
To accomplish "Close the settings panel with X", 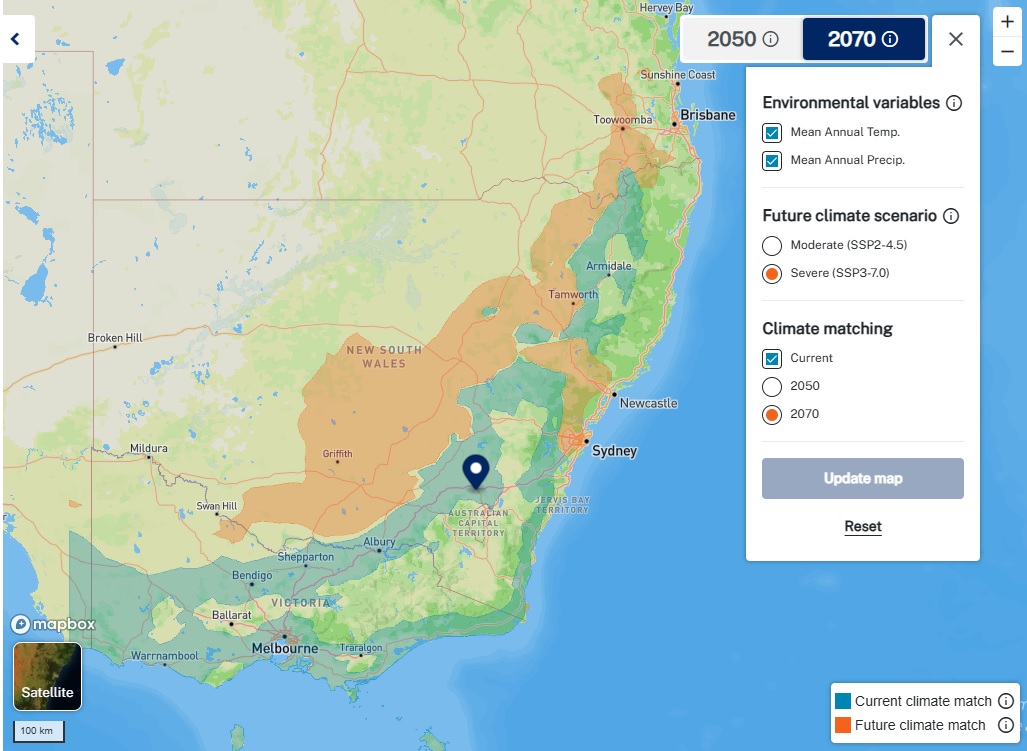I will point(955,39).
